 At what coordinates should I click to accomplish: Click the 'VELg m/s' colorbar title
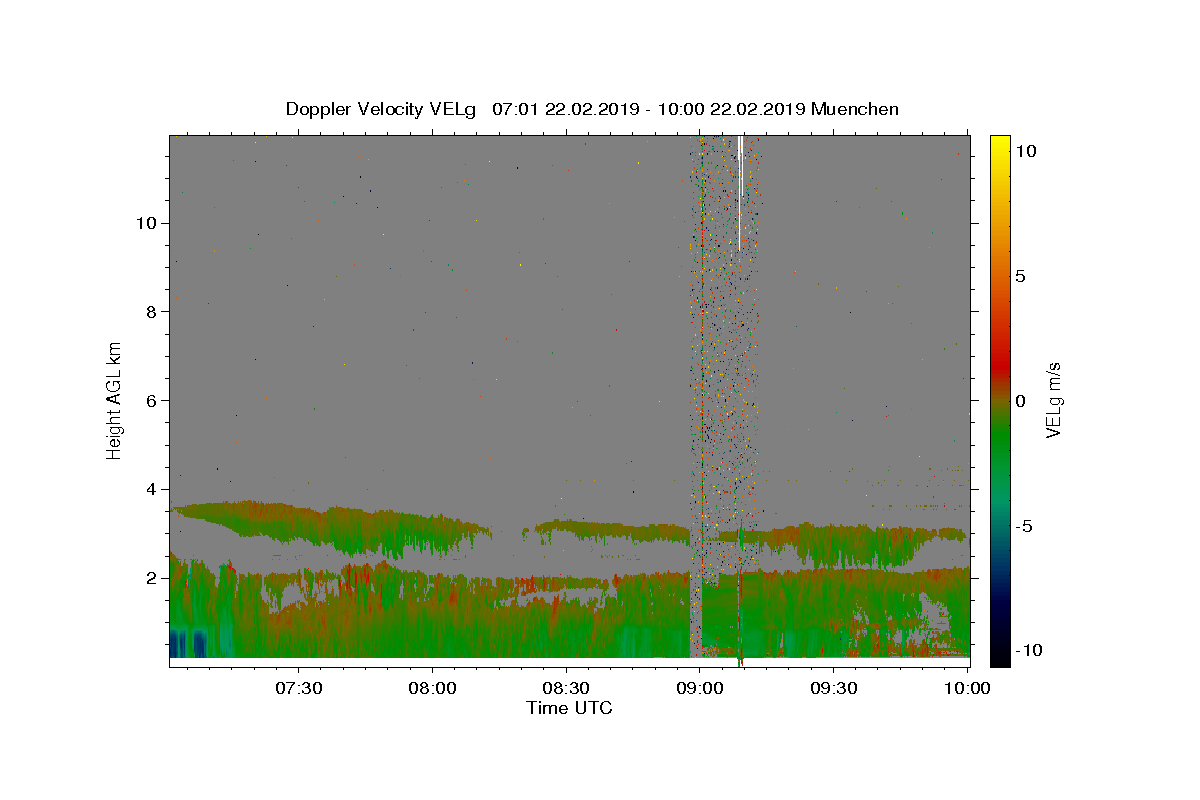point(1053,400)
